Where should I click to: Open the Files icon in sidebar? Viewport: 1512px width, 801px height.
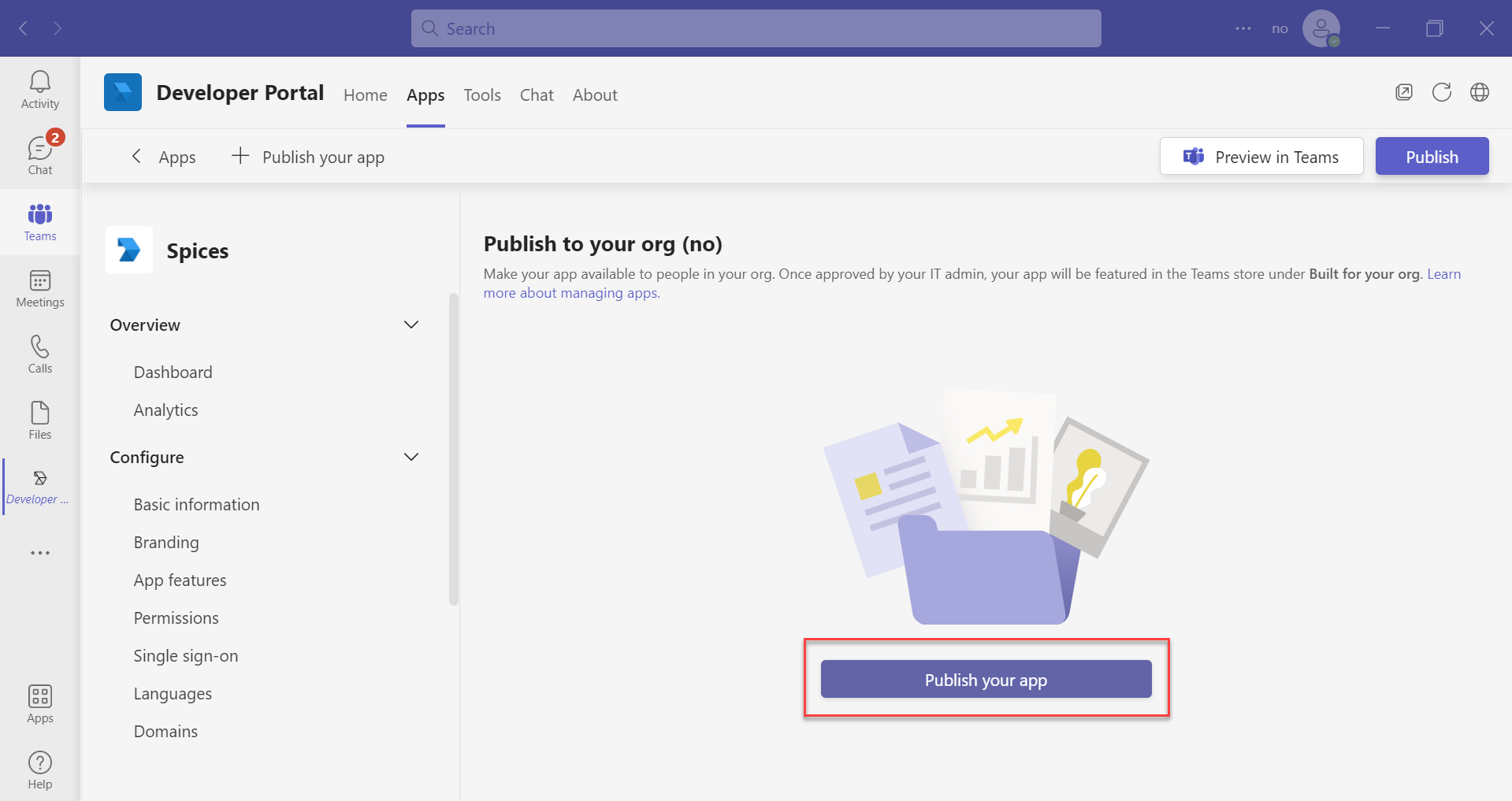pyautogui.click(x=40, y=421)
